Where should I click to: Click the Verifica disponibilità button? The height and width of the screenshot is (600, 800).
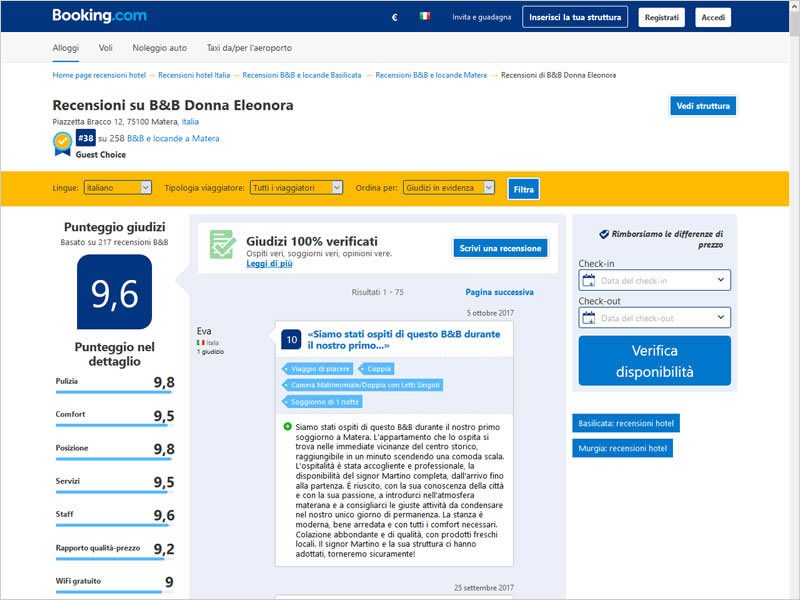tap(655, 361)
